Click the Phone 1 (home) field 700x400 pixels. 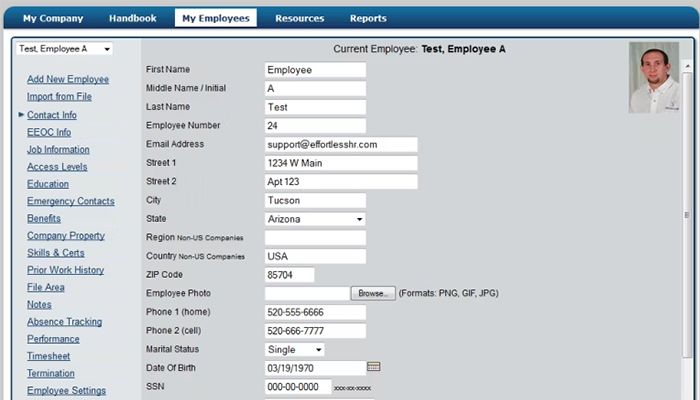tap(315, 312)
